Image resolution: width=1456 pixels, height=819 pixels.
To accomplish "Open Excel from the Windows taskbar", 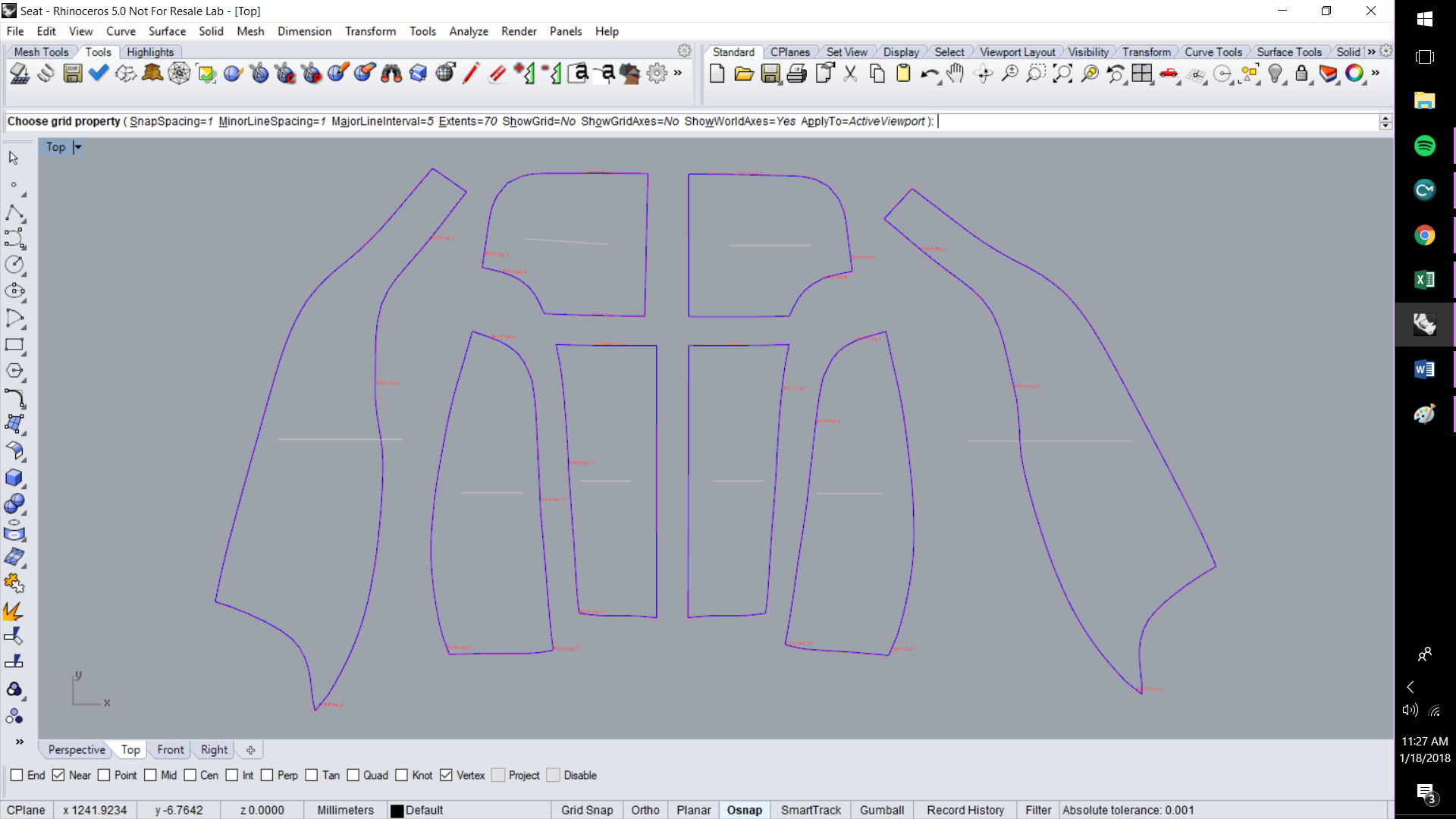I will coord(1425,280).
